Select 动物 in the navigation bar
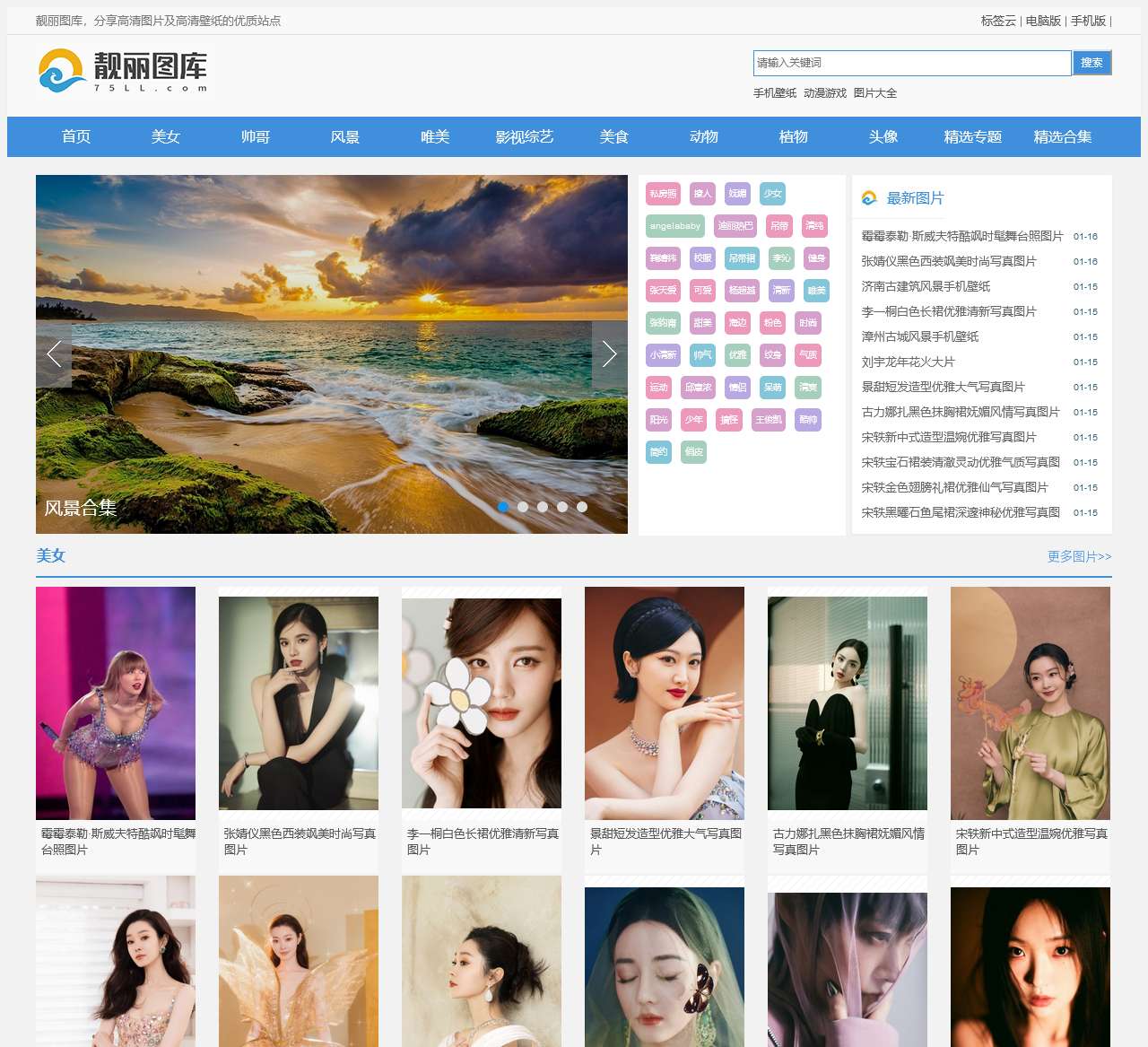The height and width of the screenshot is (1047, 1148). tap(704, 136)
